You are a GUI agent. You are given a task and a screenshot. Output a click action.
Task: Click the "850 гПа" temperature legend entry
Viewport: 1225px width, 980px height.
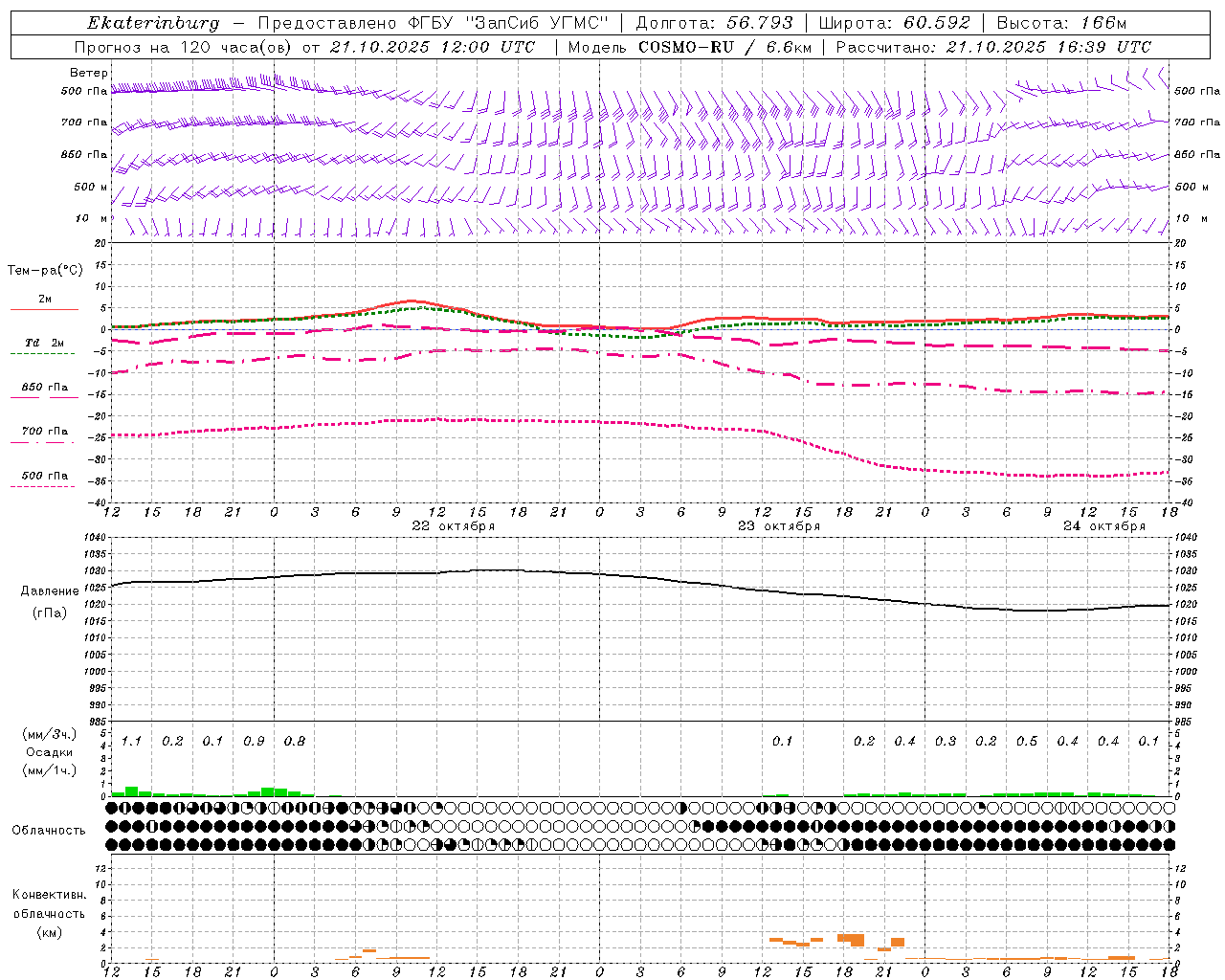click(x=44, y=388)
